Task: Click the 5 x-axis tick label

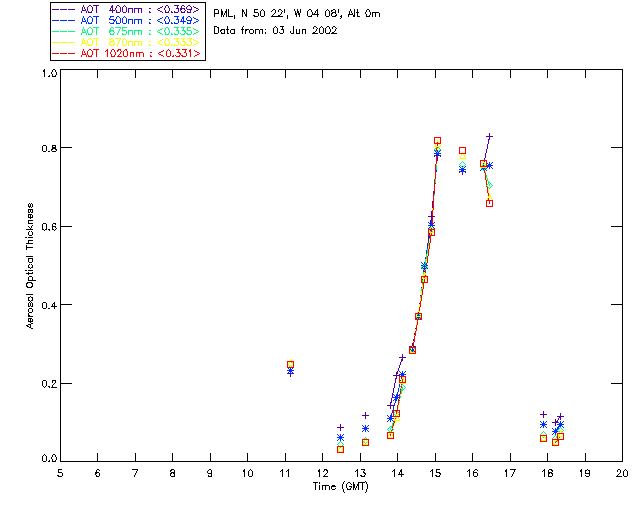Action: point(60,474)
